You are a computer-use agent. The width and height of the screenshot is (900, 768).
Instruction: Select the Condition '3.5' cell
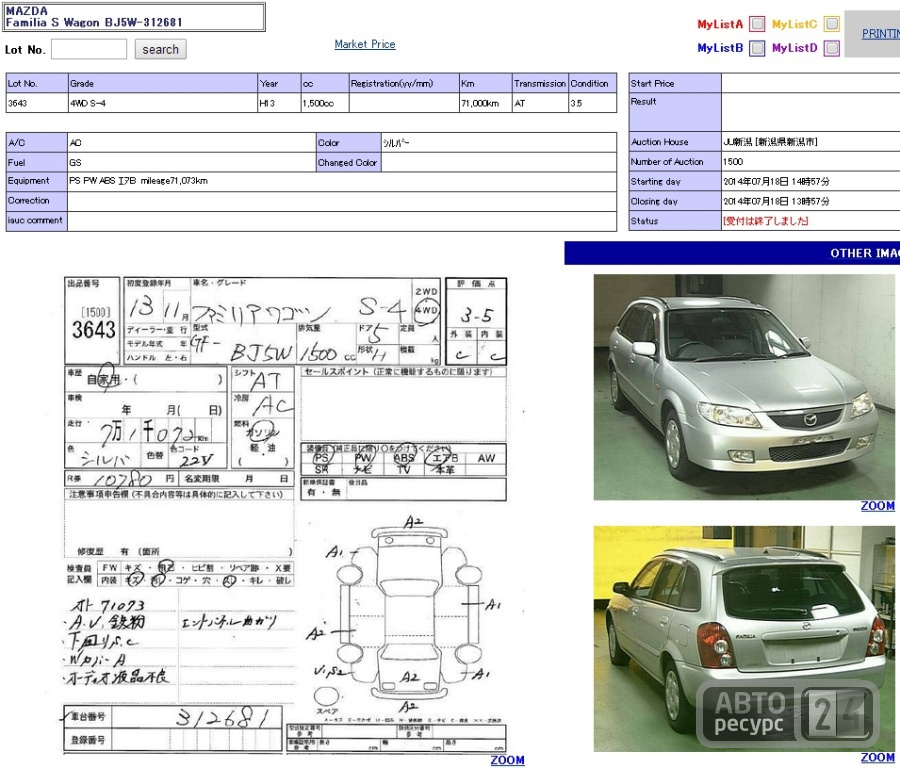click(593, 103)
